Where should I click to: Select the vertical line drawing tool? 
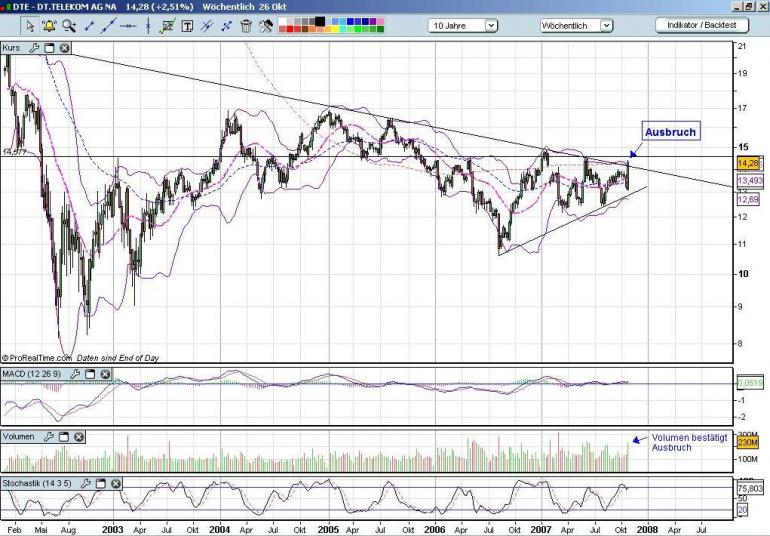[x=148, y=26]
